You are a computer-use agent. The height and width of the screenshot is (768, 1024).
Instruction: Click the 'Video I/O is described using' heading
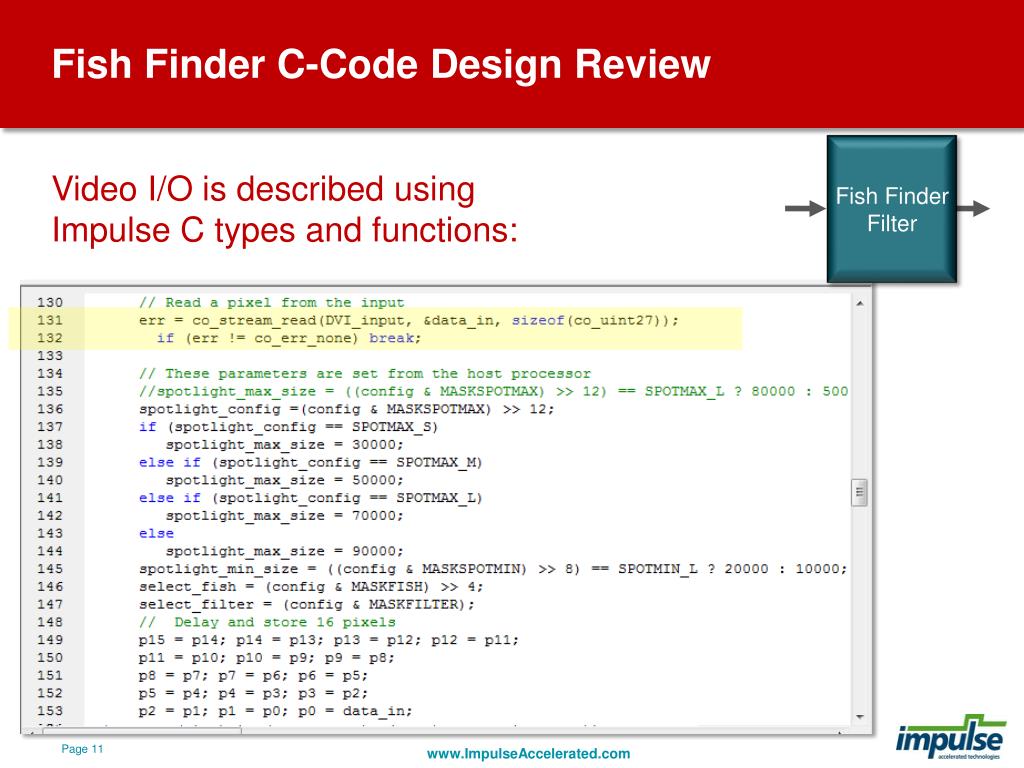263,189
